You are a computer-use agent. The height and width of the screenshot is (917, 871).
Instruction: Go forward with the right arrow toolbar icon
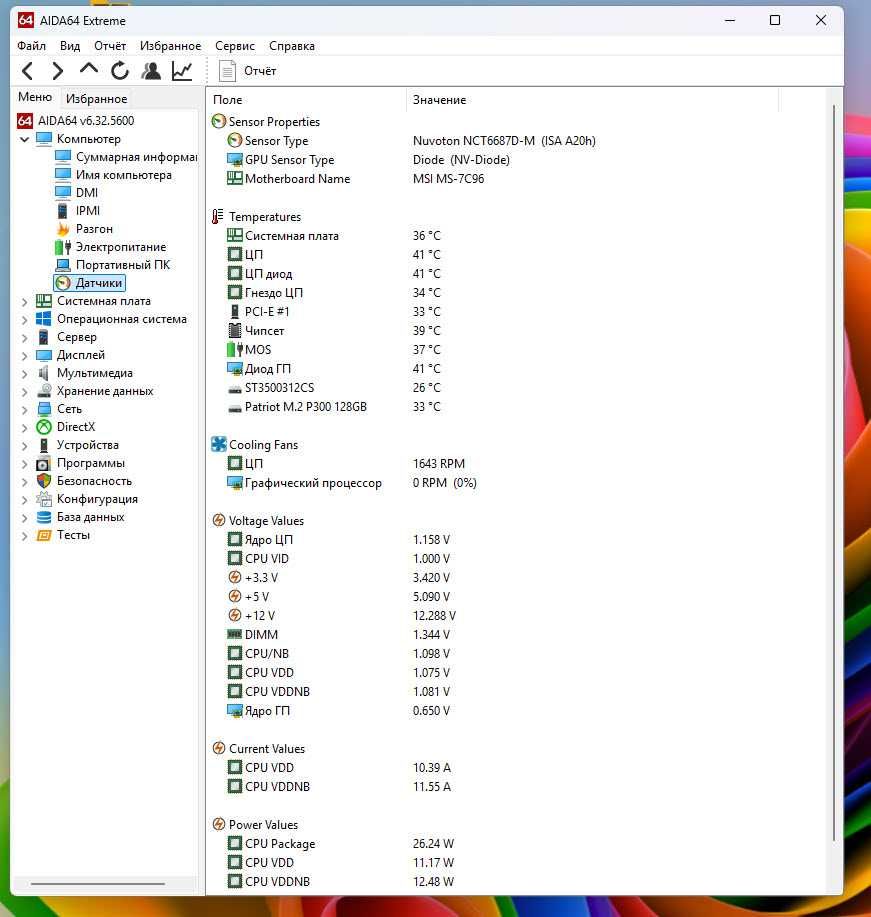(57, 71)
